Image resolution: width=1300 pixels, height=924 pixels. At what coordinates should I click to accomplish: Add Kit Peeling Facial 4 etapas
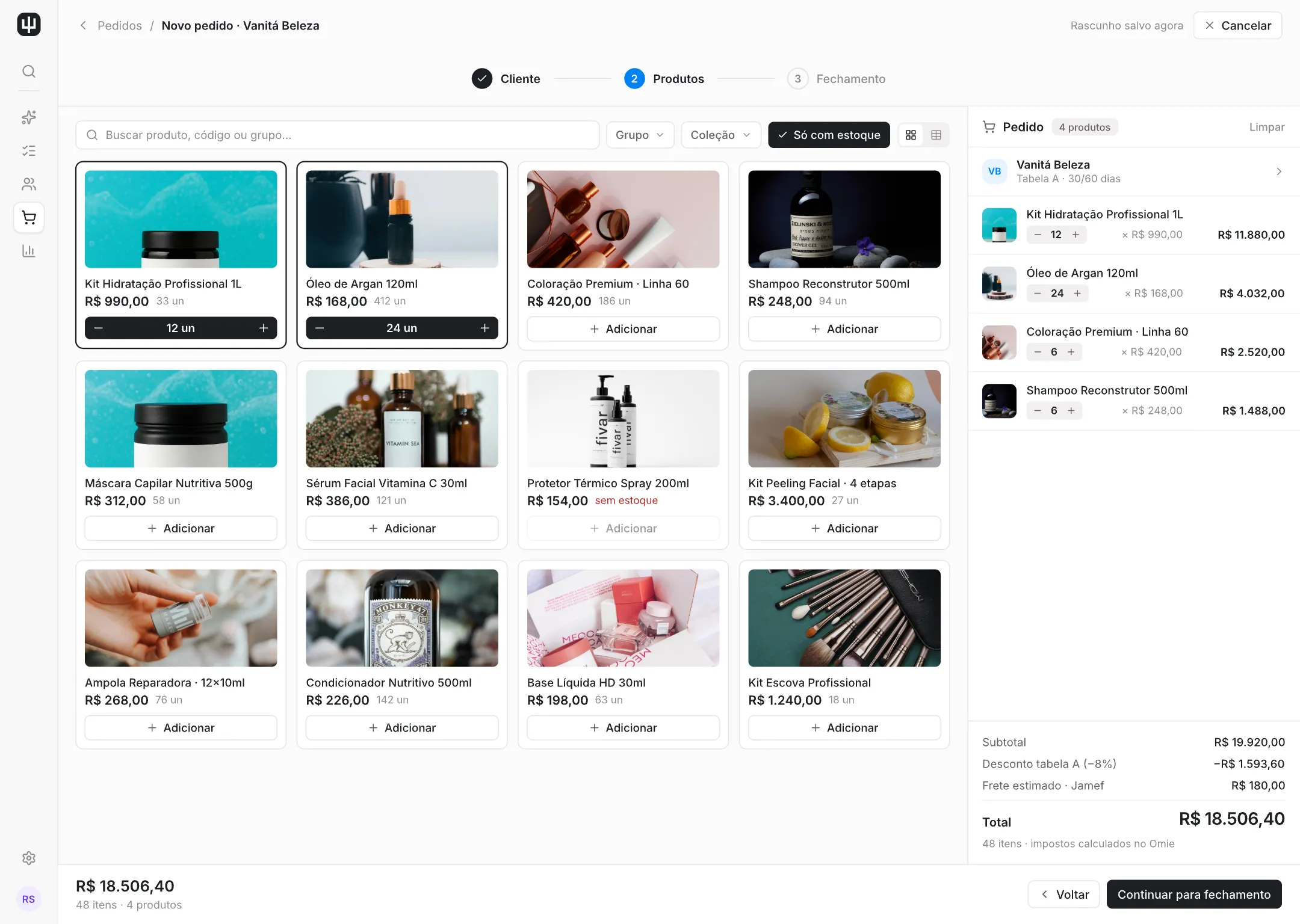tap(844, 528)
